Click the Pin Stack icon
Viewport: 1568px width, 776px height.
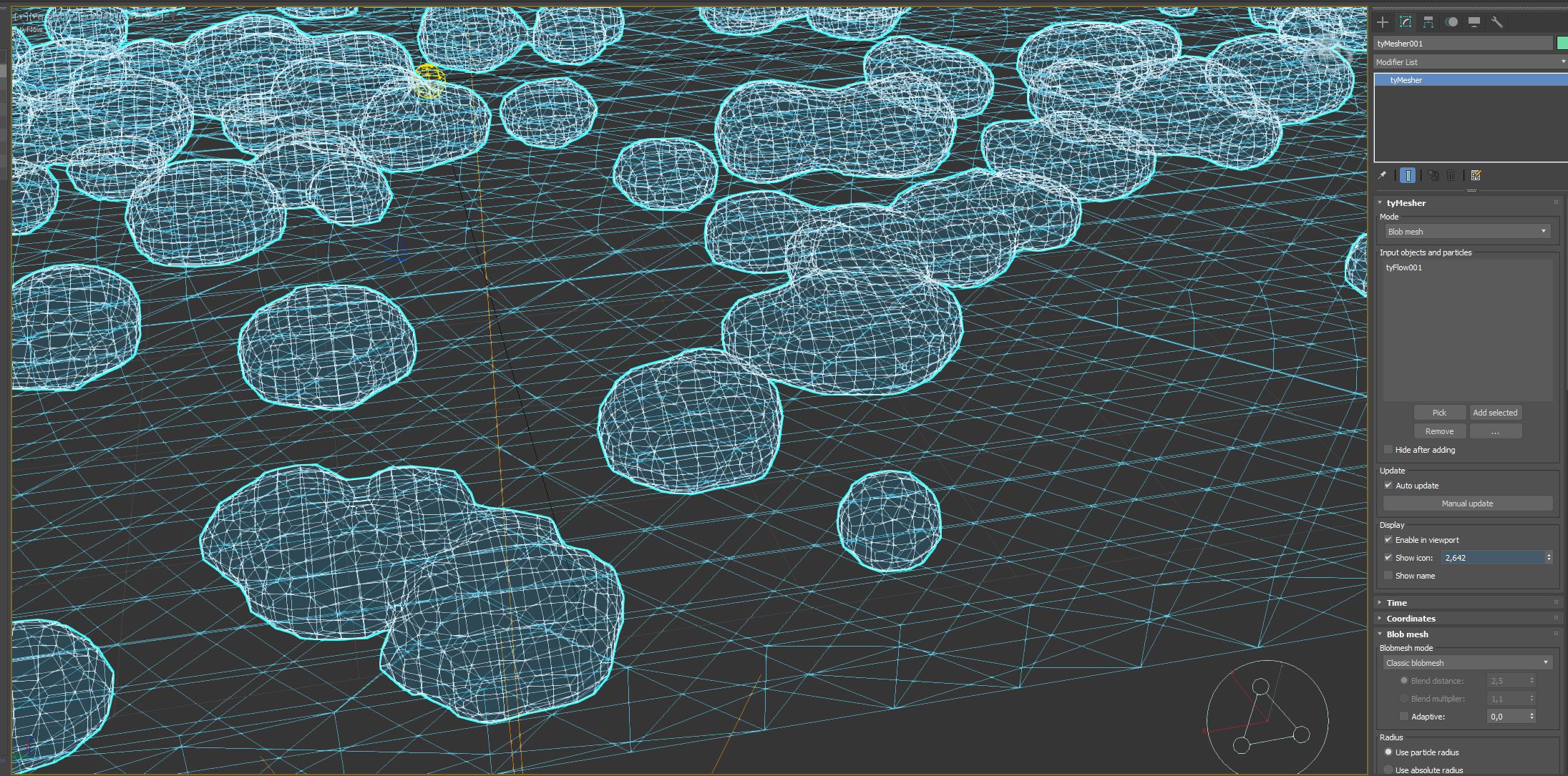1383,175
